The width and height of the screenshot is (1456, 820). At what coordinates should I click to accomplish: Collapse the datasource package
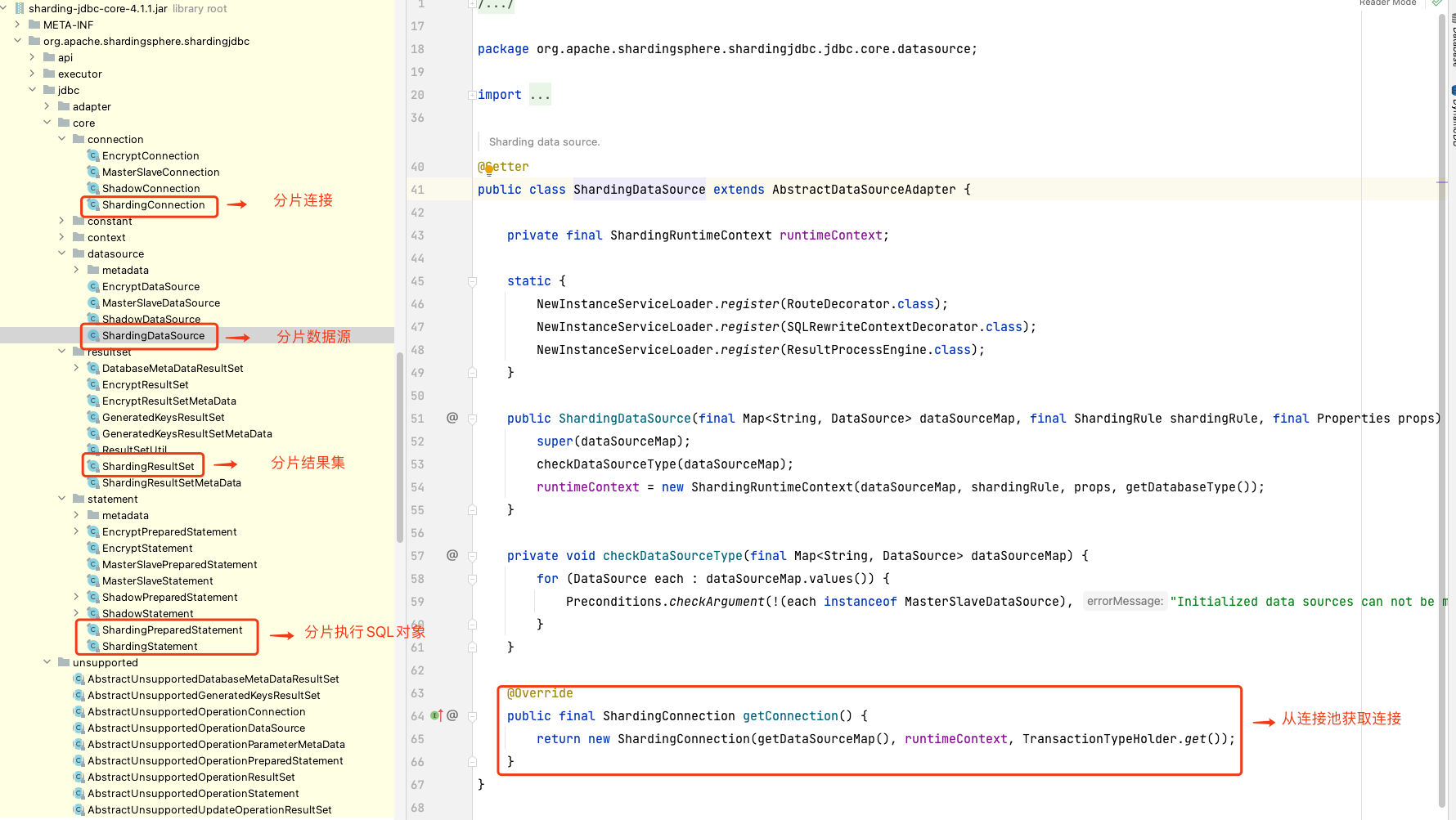61,253
